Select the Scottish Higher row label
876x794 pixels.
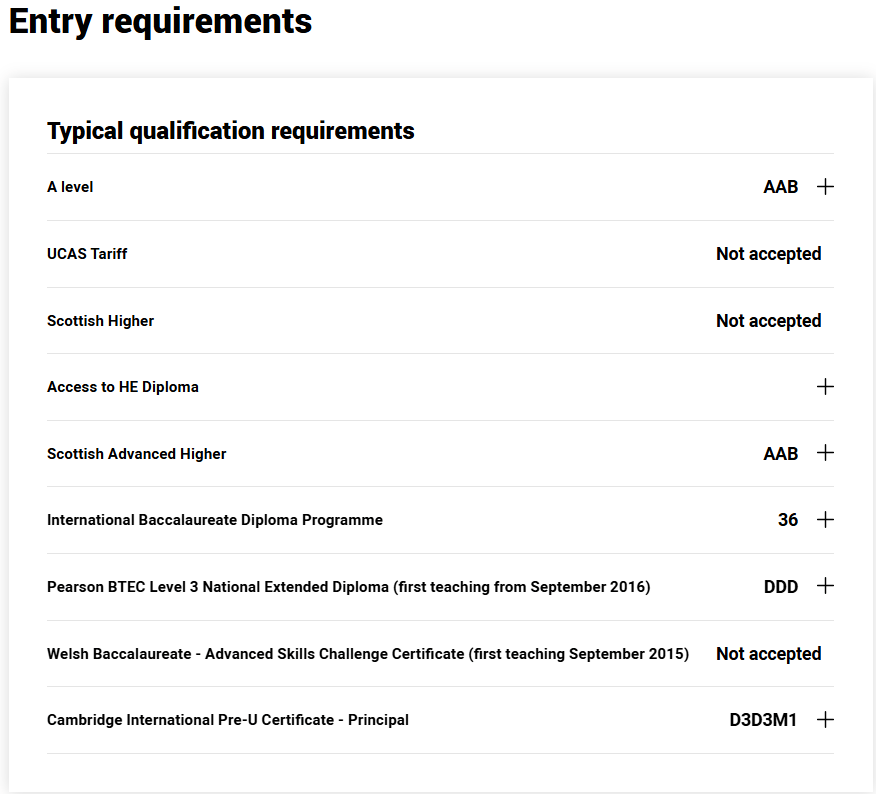101,321
